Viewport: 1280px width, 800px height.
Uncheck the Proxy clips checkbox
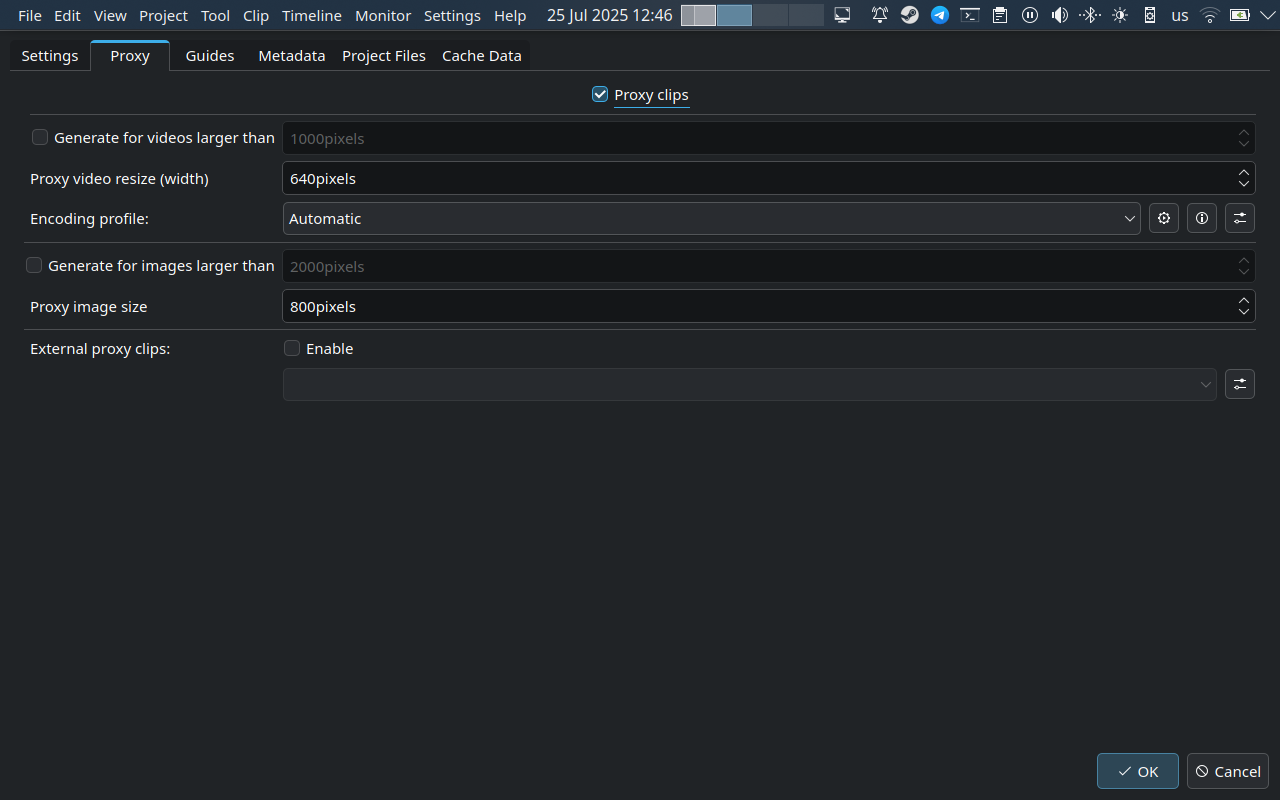pyautogui.click(x=600, y=95)
